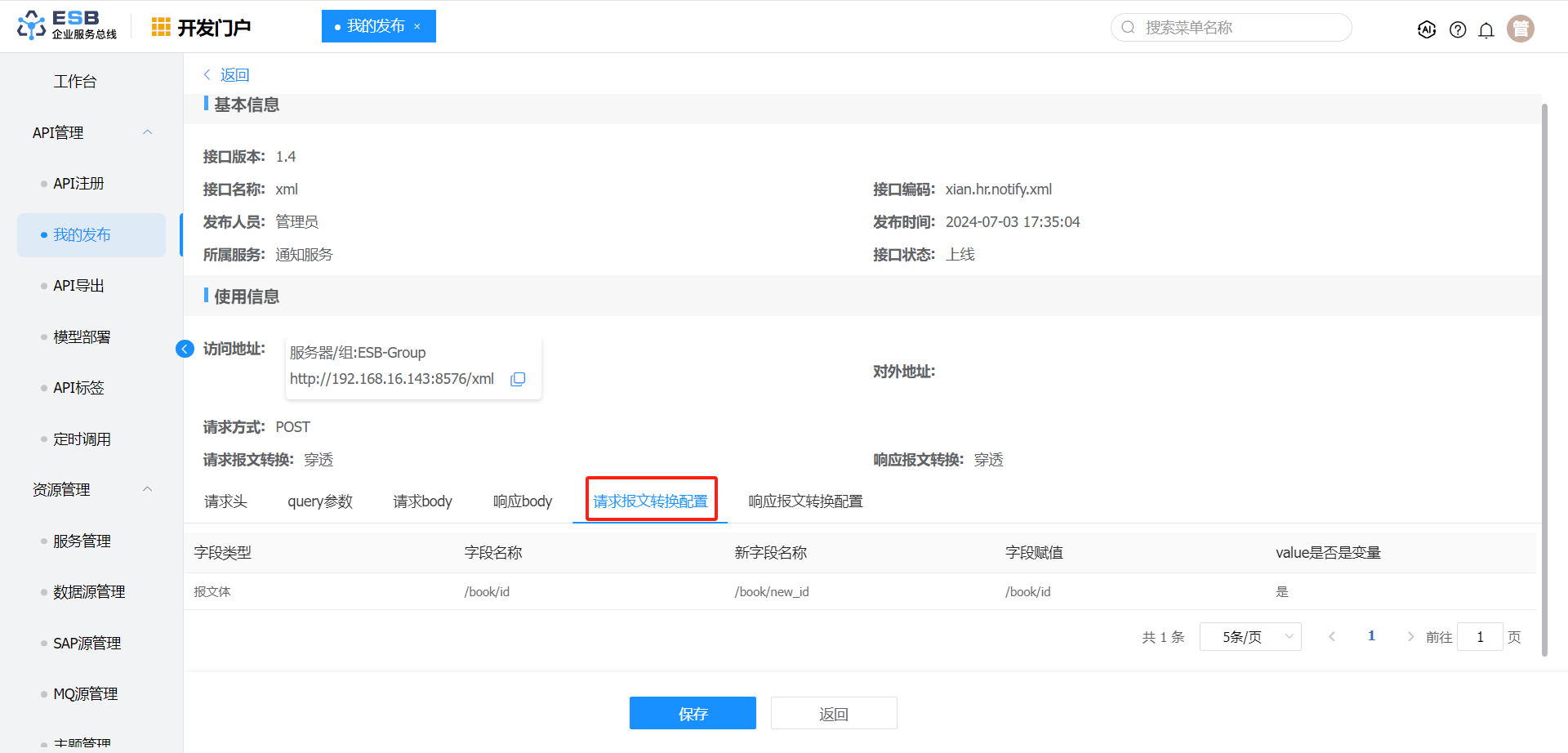Switch to the 请求头 tab
The image size is (1568, 753).
pyautogui.click(x=225, y=501)
